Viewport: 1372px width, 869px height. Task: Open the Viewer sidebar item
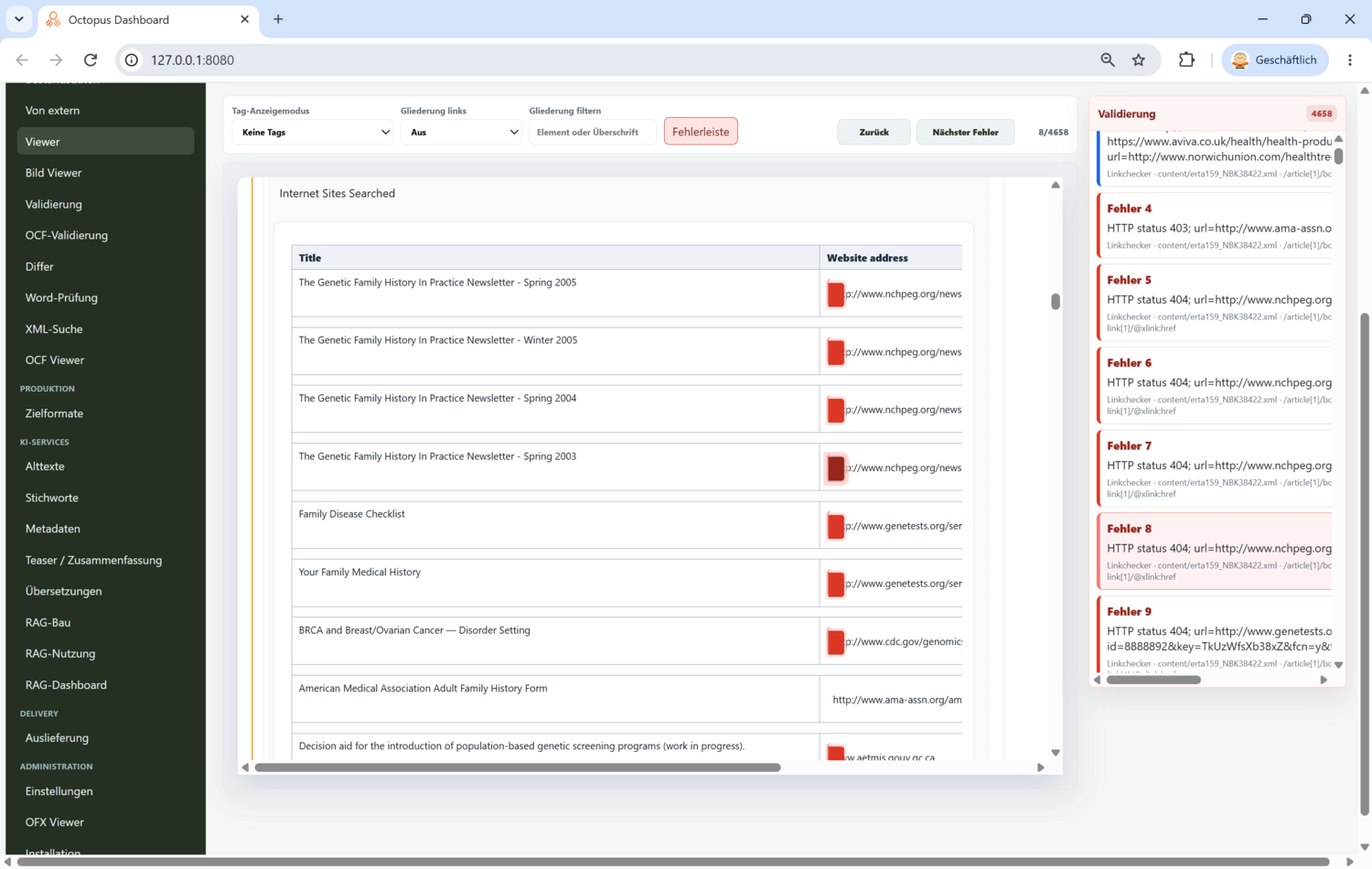click(105, 142)
